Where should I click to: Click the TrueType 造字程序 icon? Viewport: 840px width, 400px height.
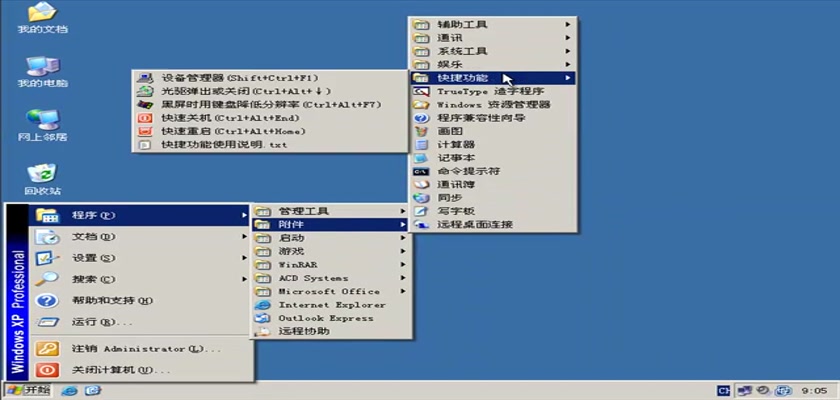click(x=422, y=92)
